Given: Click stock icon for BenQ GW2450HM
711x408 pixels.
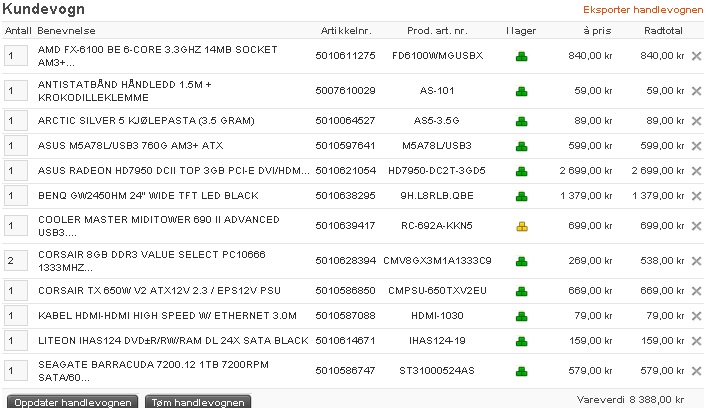Looking at the screenshot, I should [521, 196].
